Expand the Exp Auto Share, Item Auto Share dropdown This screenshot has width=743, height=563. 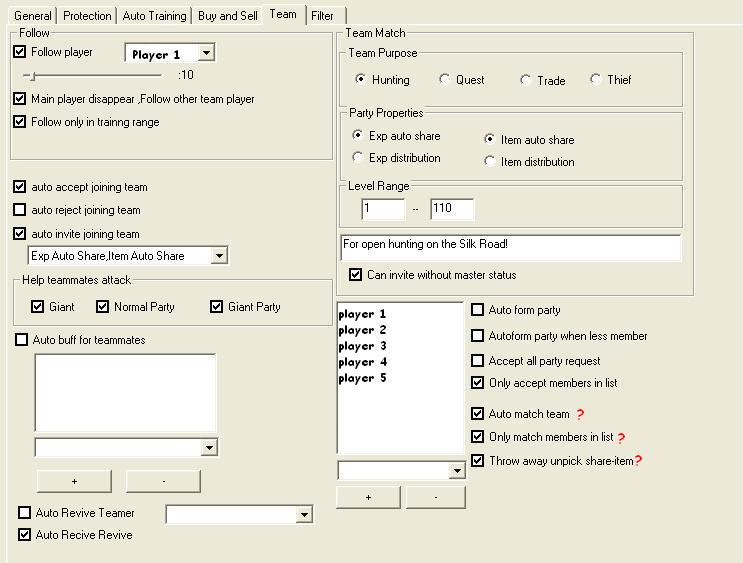[220, 256]
